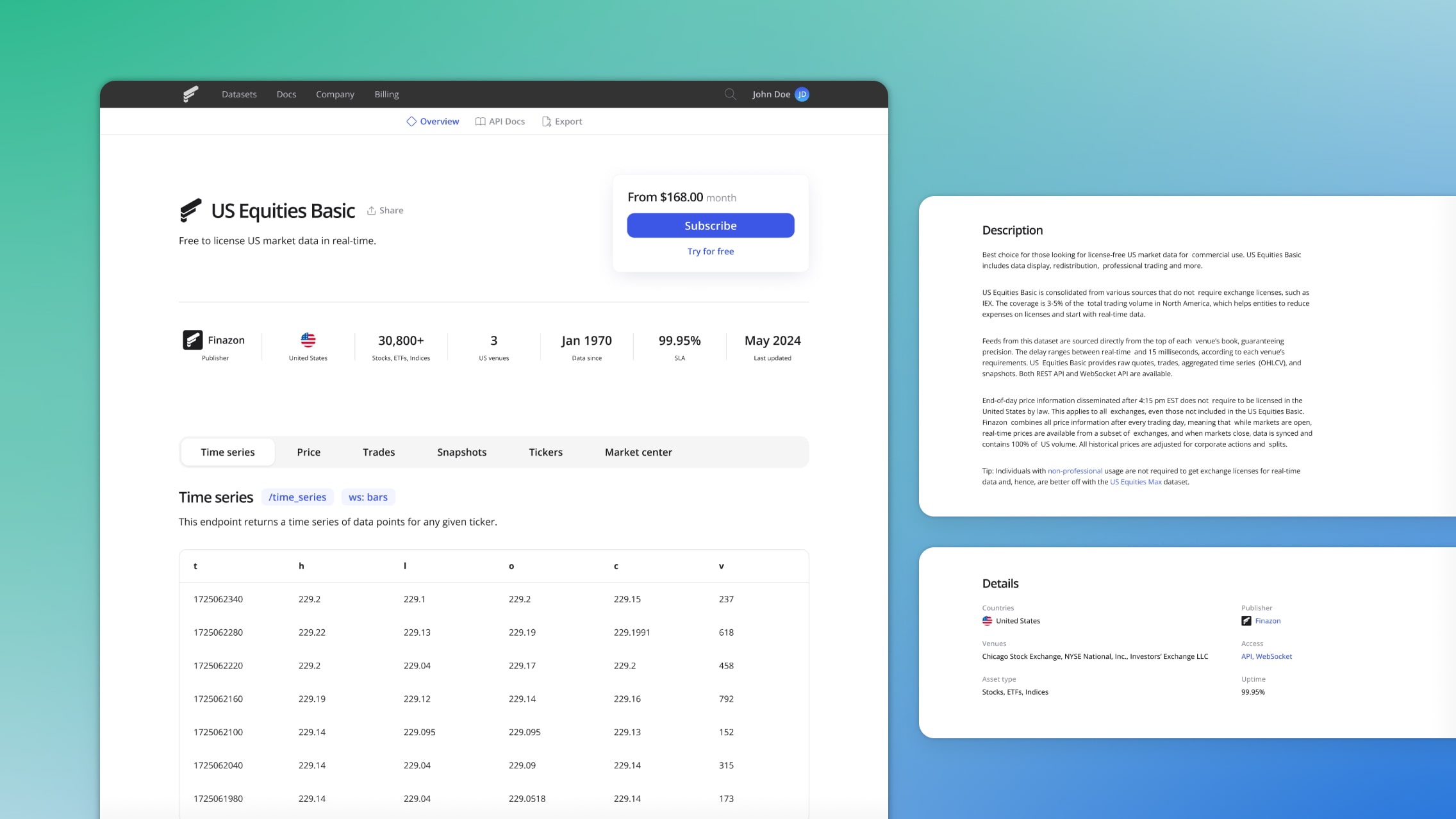The image size is (1456, 819).
Task: Select the Time series tab
Action: (227, 452)
